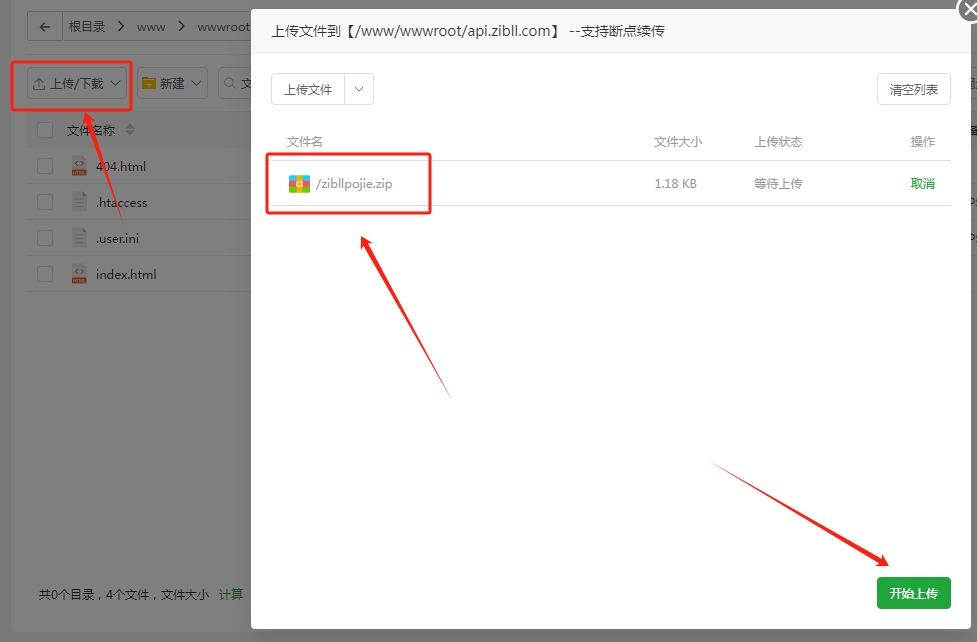Close the upload dialog with the X icon
The height and width of the screenshot is (642, 977).
(966, 8)
